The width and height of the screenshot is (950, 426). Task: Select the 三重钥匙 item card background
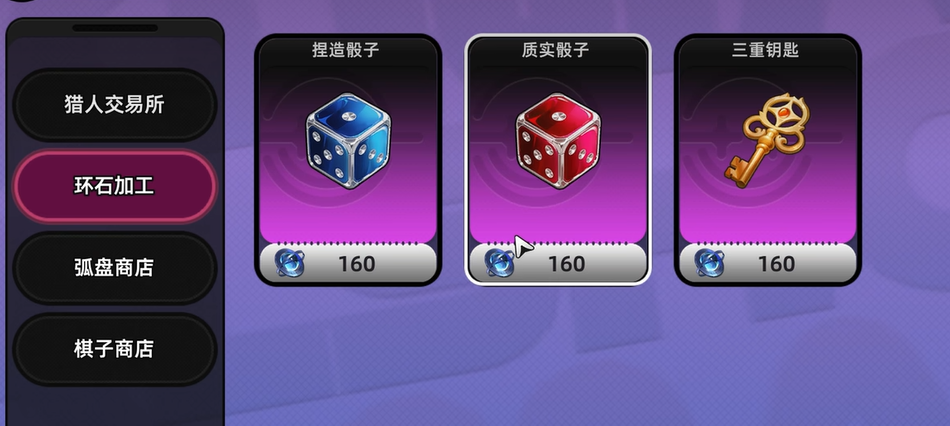click(x=768, y=159)
